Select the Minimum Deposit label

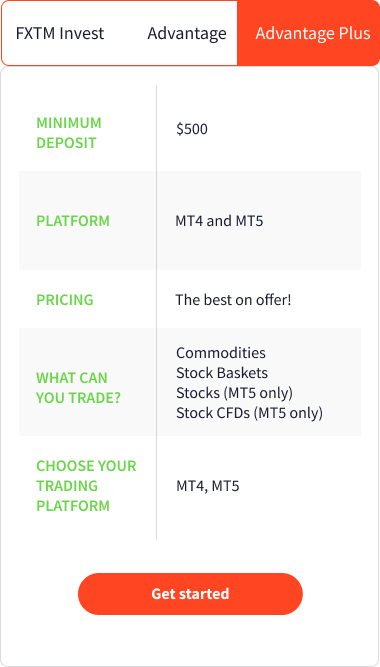pos(69,133)
